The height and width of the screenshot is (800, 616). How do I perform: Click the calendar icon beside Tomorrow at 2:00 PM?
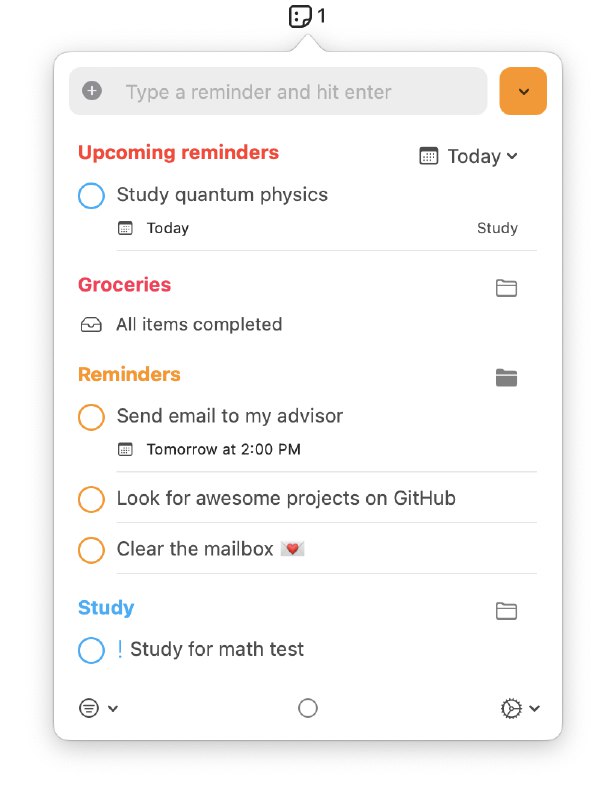(x=125, y=450)
